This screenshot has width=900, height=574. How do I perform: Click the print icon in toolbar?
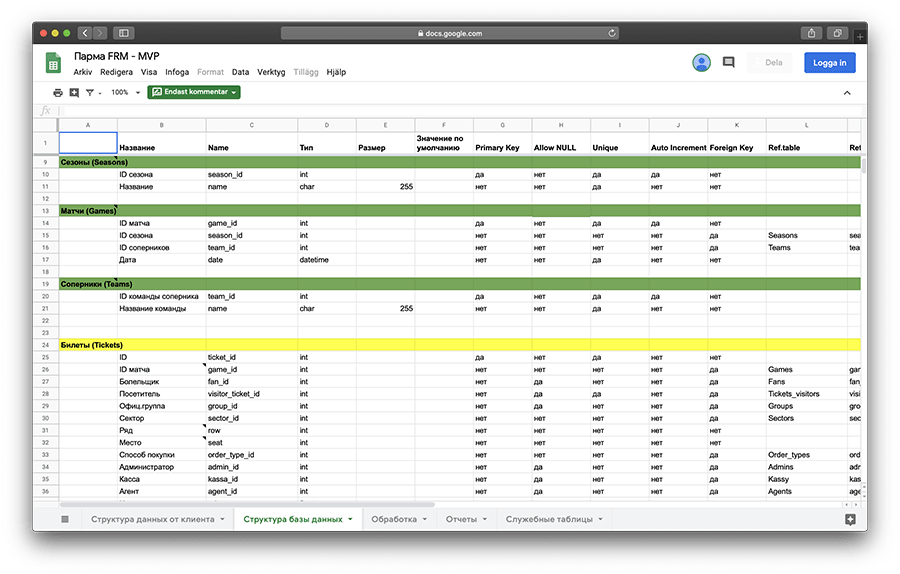pos(58,92)
